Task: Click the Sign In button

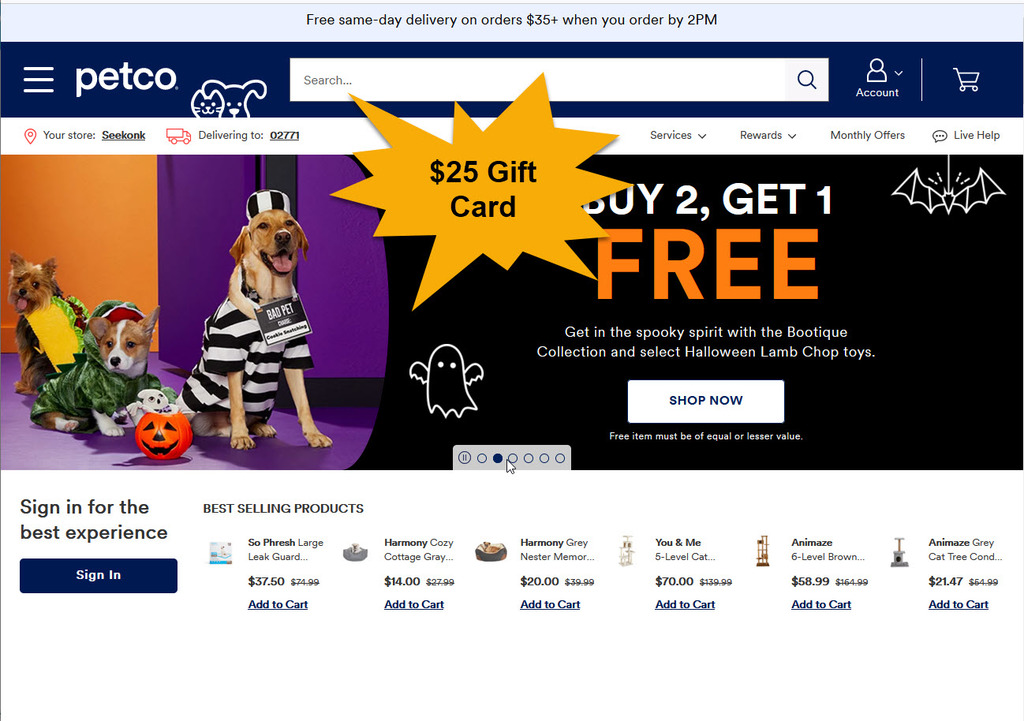Action: click(99, 575)
